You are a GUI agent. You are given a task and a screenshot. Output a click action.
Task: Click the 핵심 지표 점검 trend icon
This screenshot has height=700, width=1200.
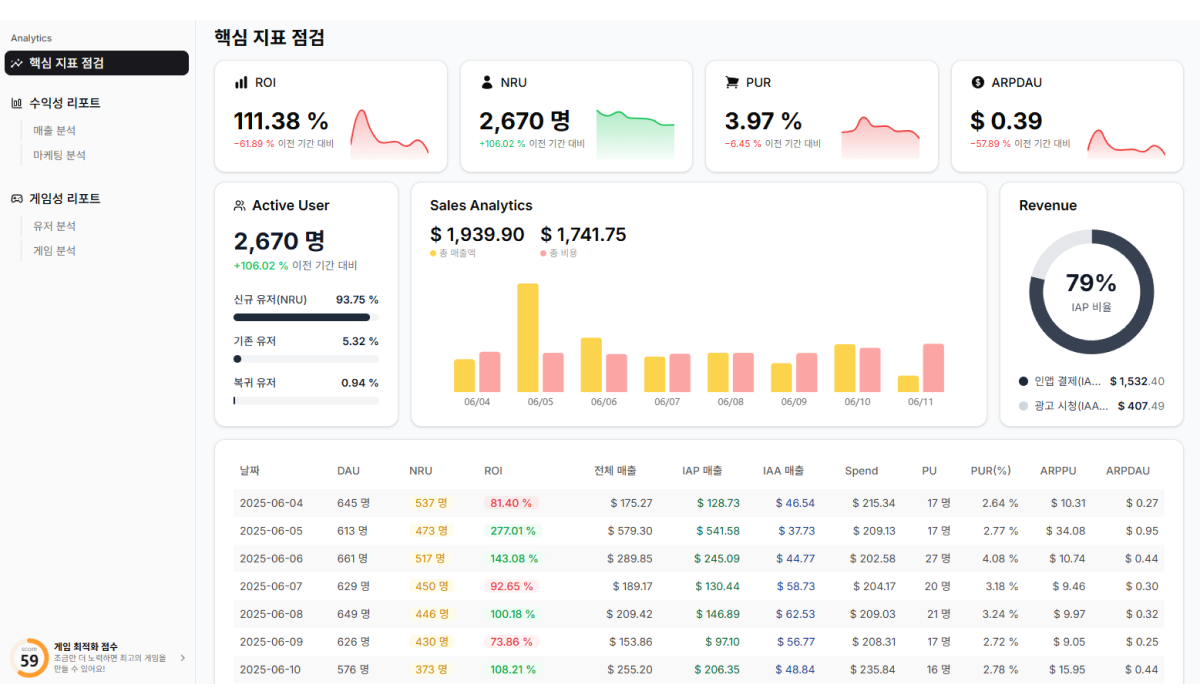[x=17, y=63]
